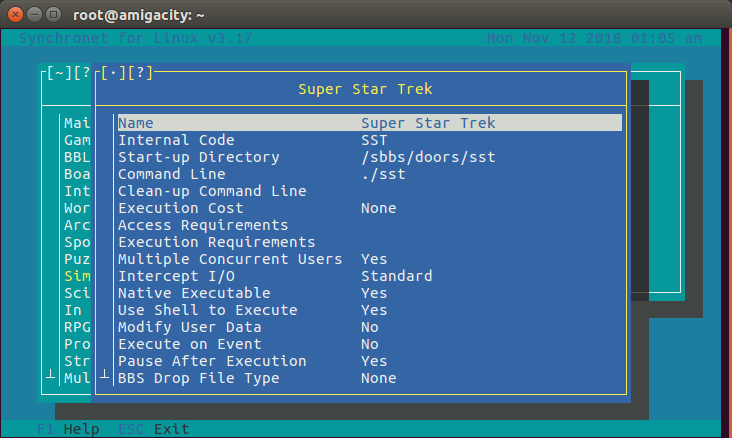
Task: Open Start-up Directory setting
Action: click(369, 157)
